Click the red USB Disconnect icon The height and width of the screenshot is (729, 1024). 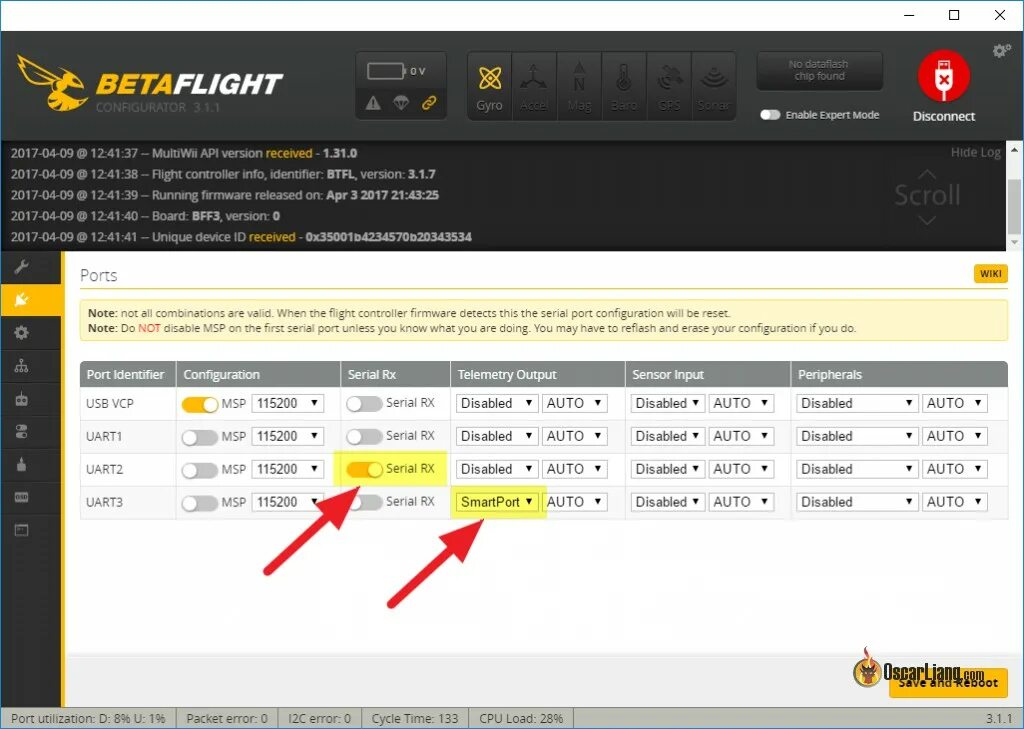point(944,76)
